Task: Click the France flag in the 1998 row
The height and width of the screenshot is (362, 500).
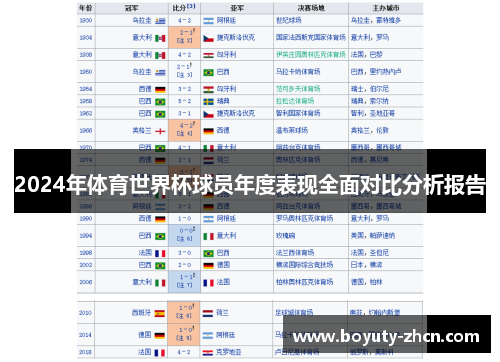Action: [160, 253]
